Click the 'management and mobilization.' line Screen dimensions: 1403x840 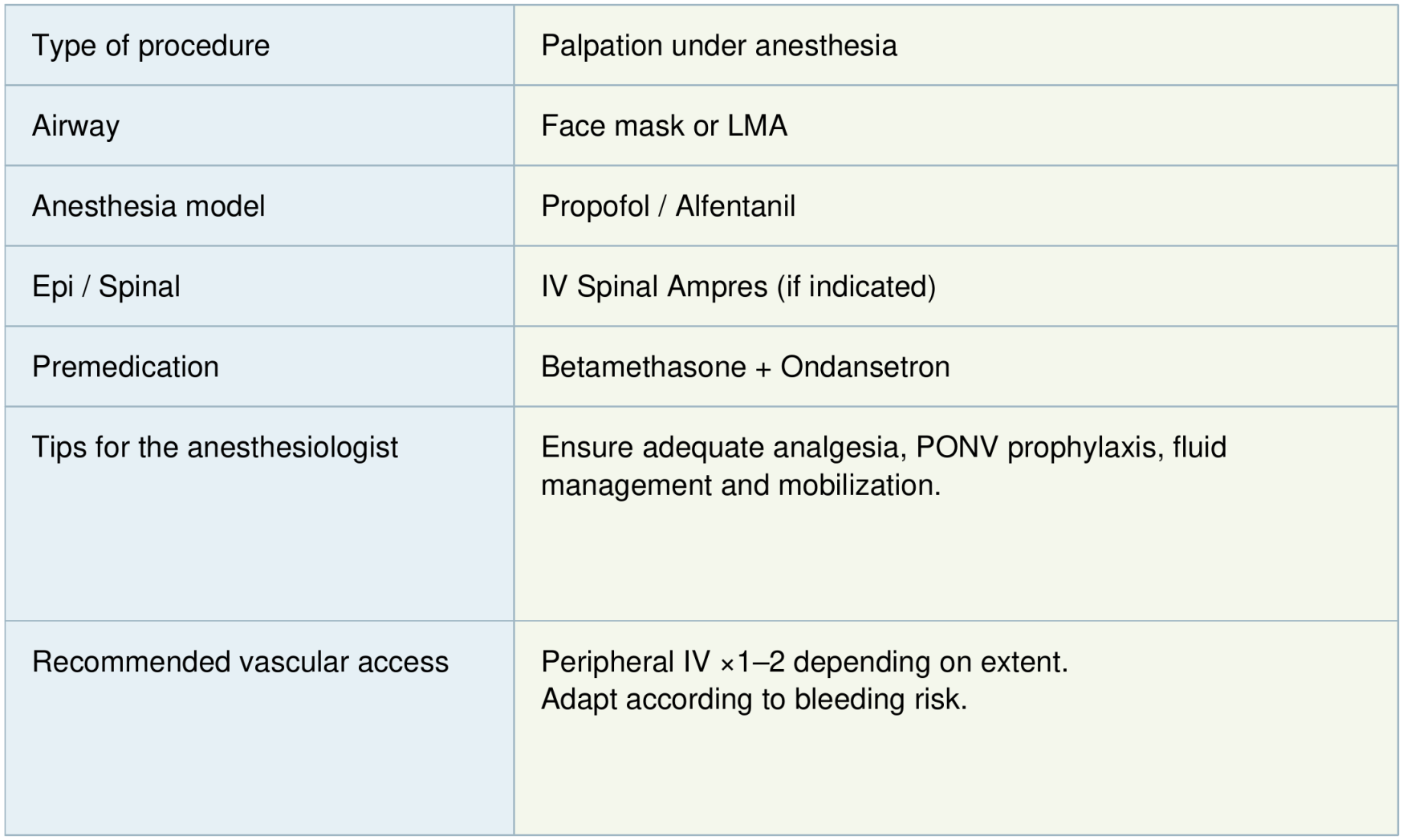coord(740,485)
